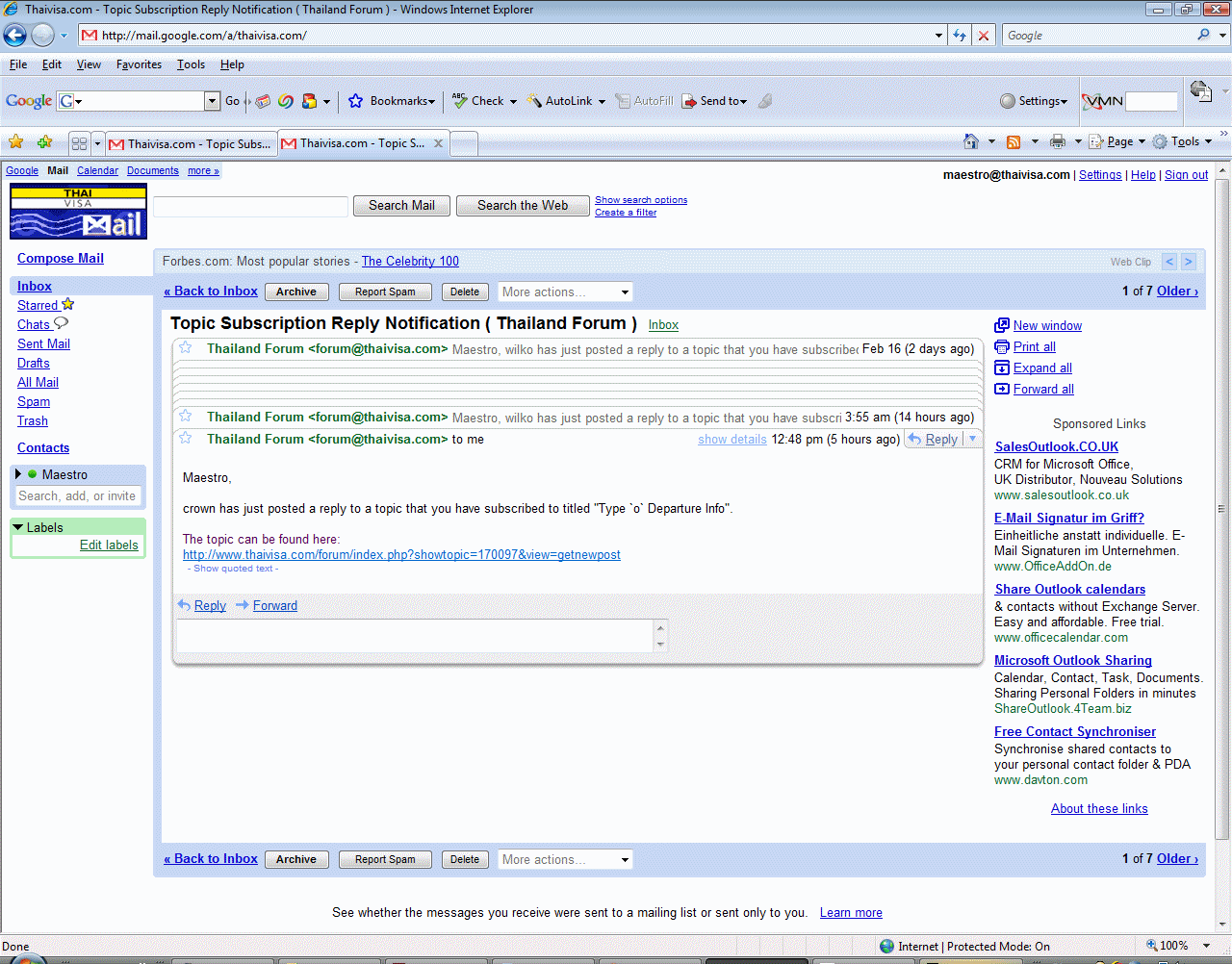Click the search magnifier icon in Google box
This screenshot has height=964, width=1232.
coord(1203,35)
